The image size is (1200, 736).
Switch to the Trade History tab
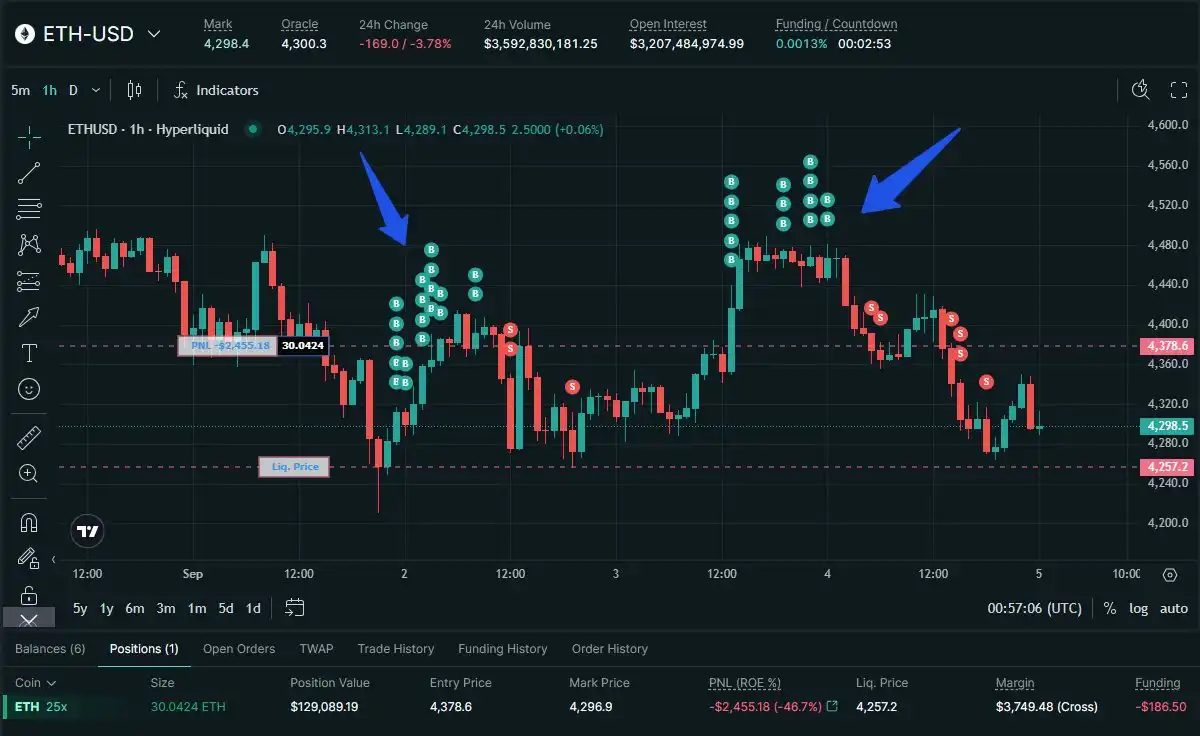point(395,649)
